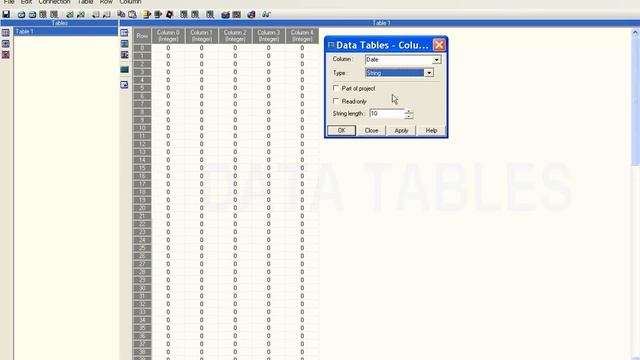
Task: Enable the Part of project checkbox
Action: (336, 88)
